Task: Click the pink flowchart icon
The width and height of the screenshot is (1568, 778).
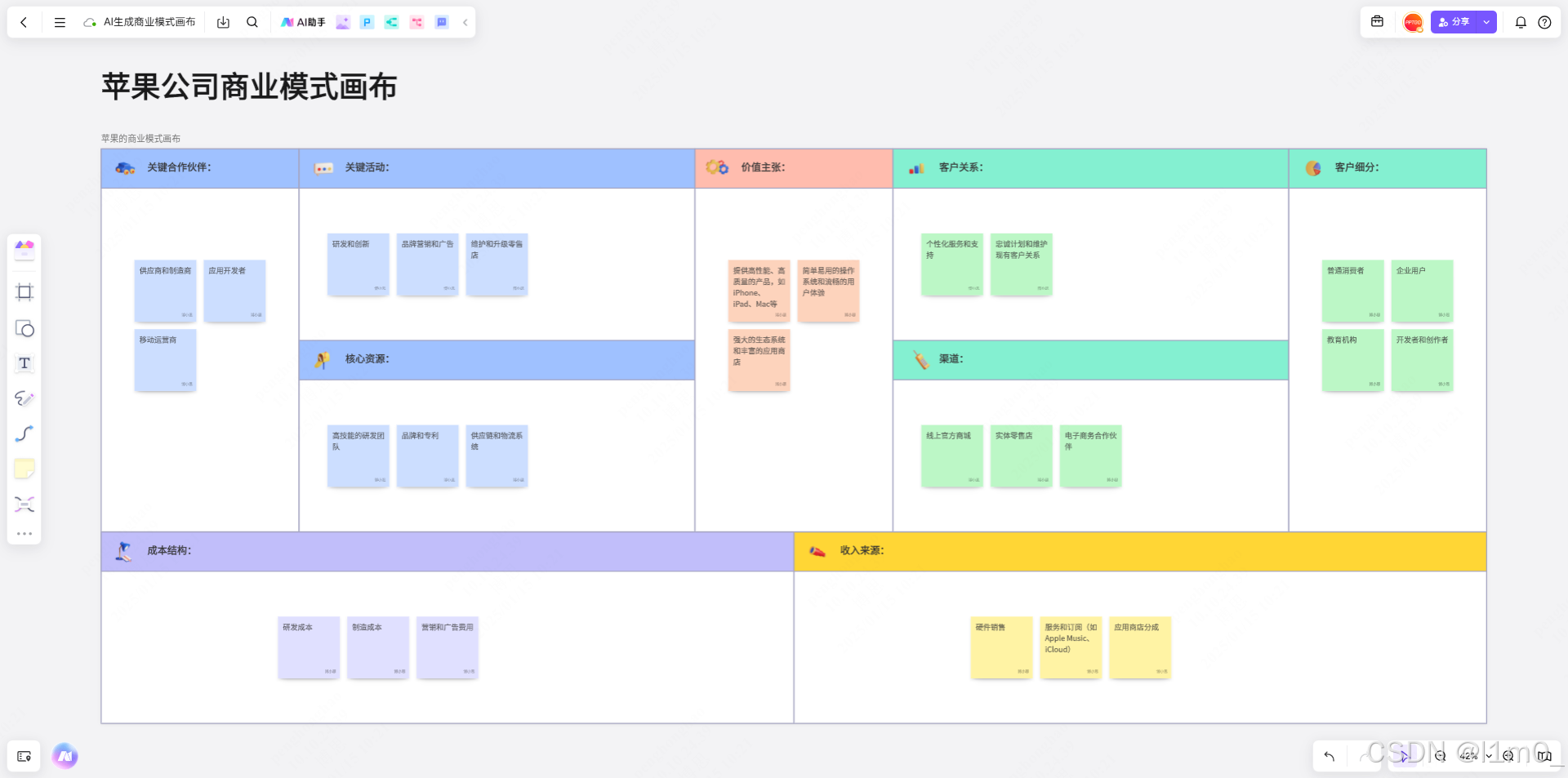Action: tap(417, 22)
